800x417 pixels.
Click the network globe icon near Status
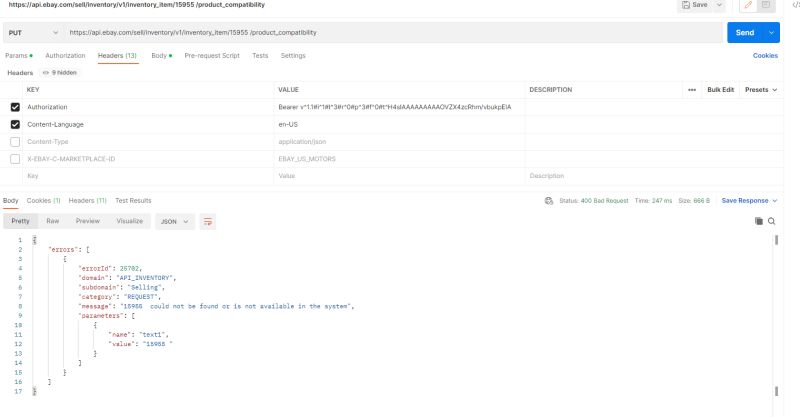549,201
